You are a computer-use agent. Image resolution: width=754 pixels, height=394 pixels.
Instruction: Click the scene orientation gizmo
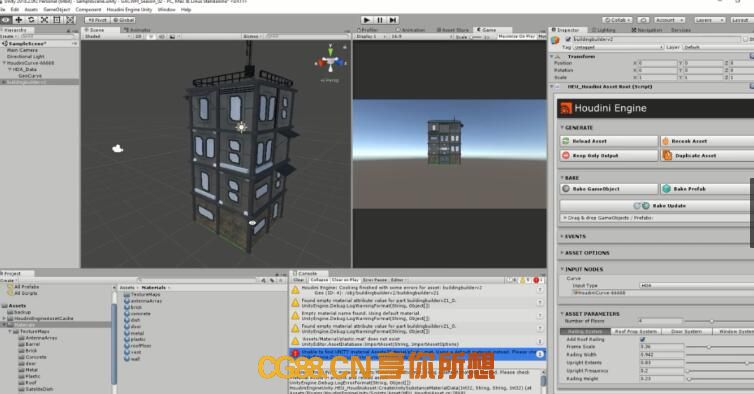point(330,62)
